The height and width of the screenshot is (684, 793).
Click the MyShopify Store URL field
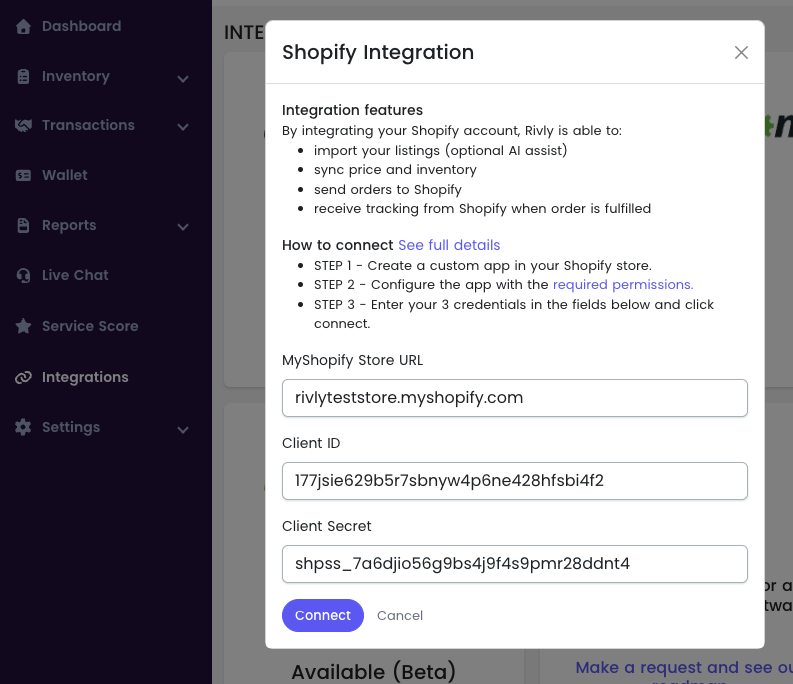pyautogui.click(x=514, y=397)
